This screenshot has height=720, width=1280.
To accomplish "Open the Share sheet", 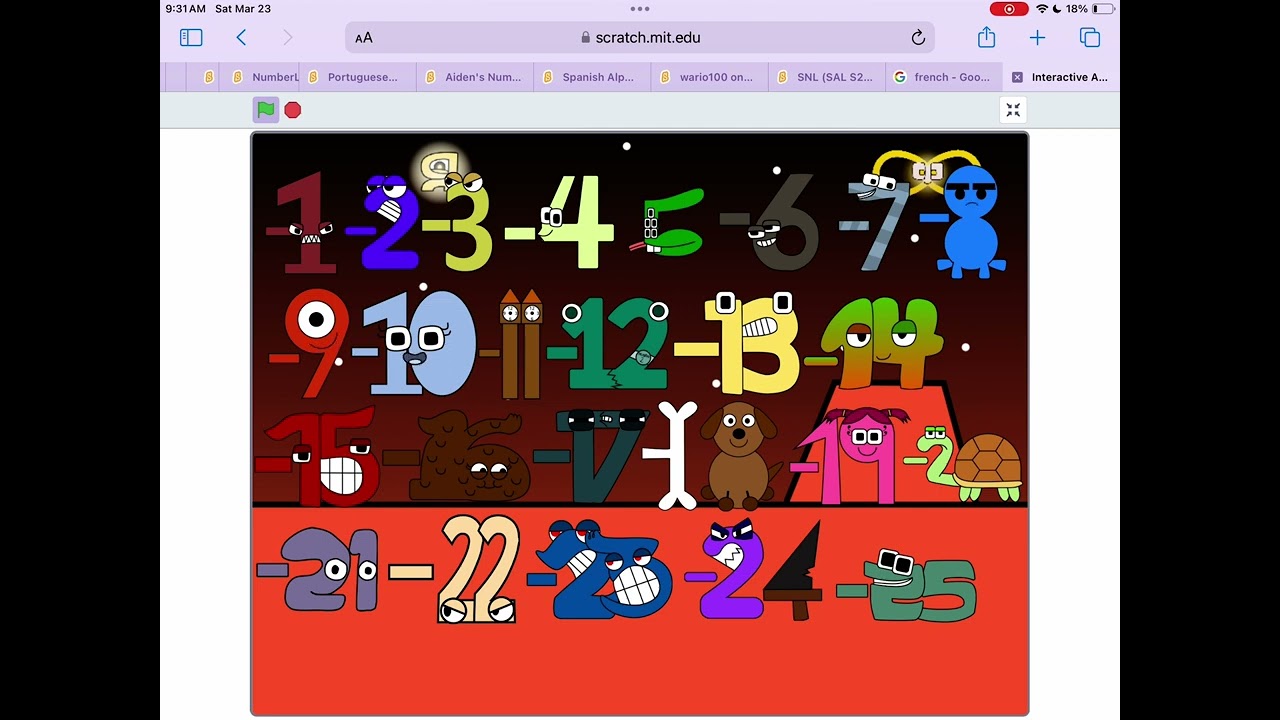I will pos(987,37).
